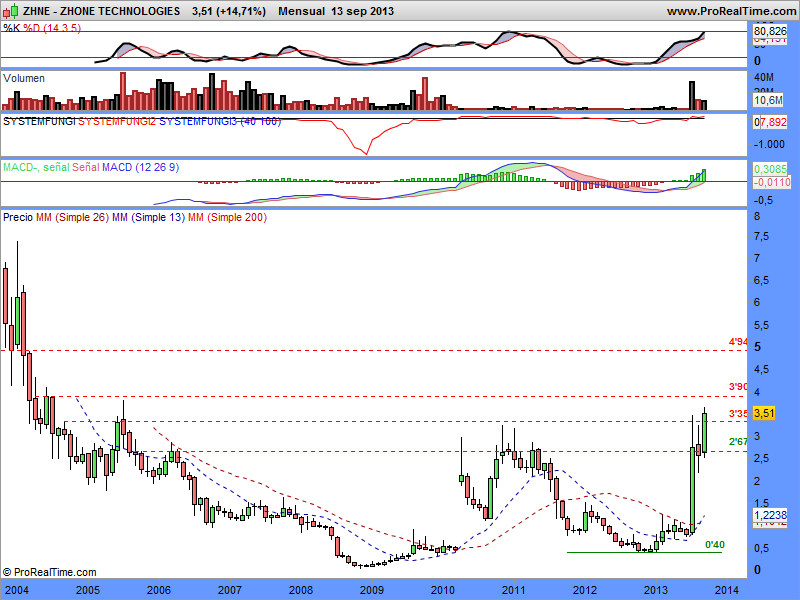The width and height of the screenshot is (800, 600).
Task: Click the -0,5 MACD axis label
Action: click(763, 201)
